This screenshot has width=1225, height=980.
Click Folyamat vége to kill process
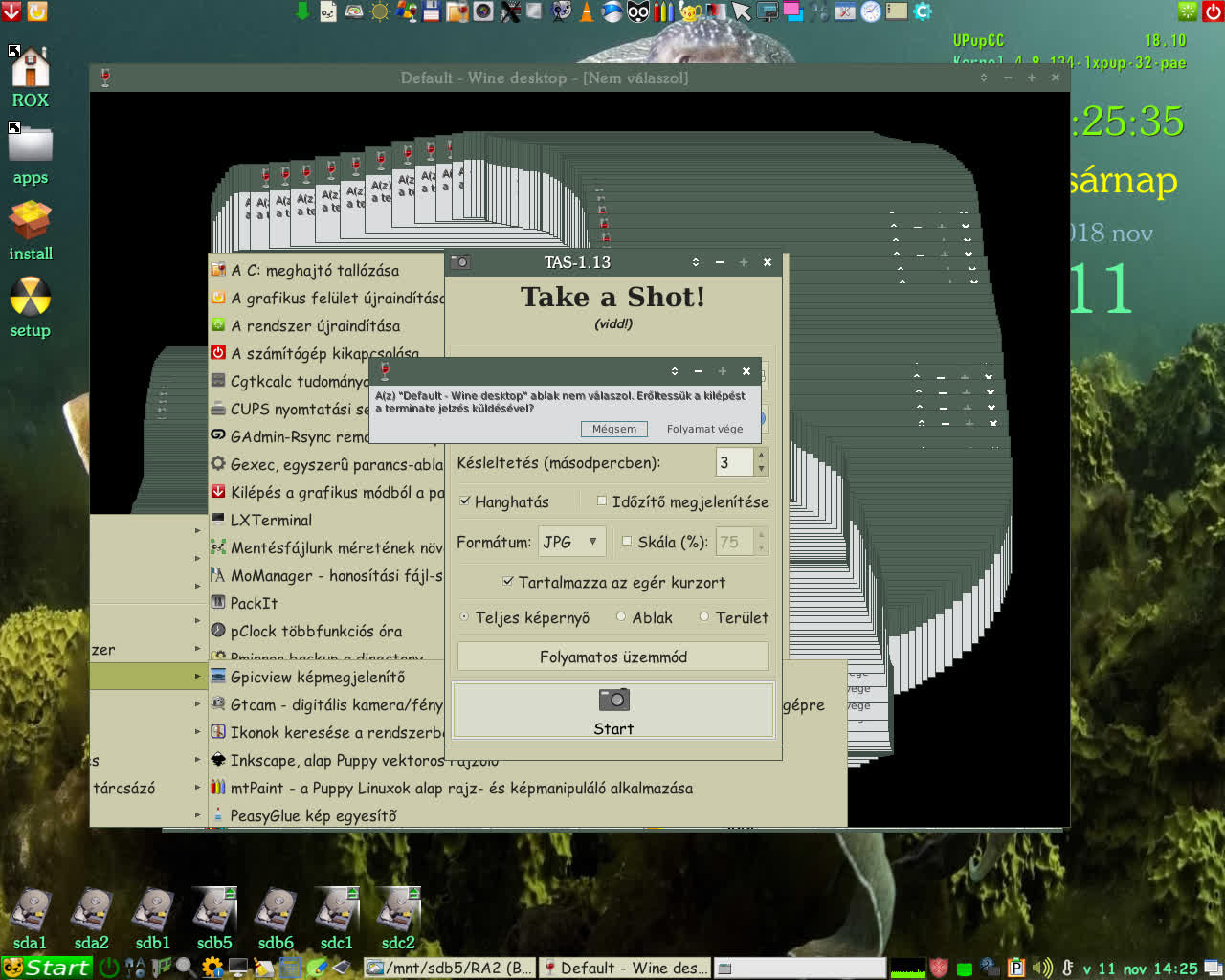click(704, 429)
